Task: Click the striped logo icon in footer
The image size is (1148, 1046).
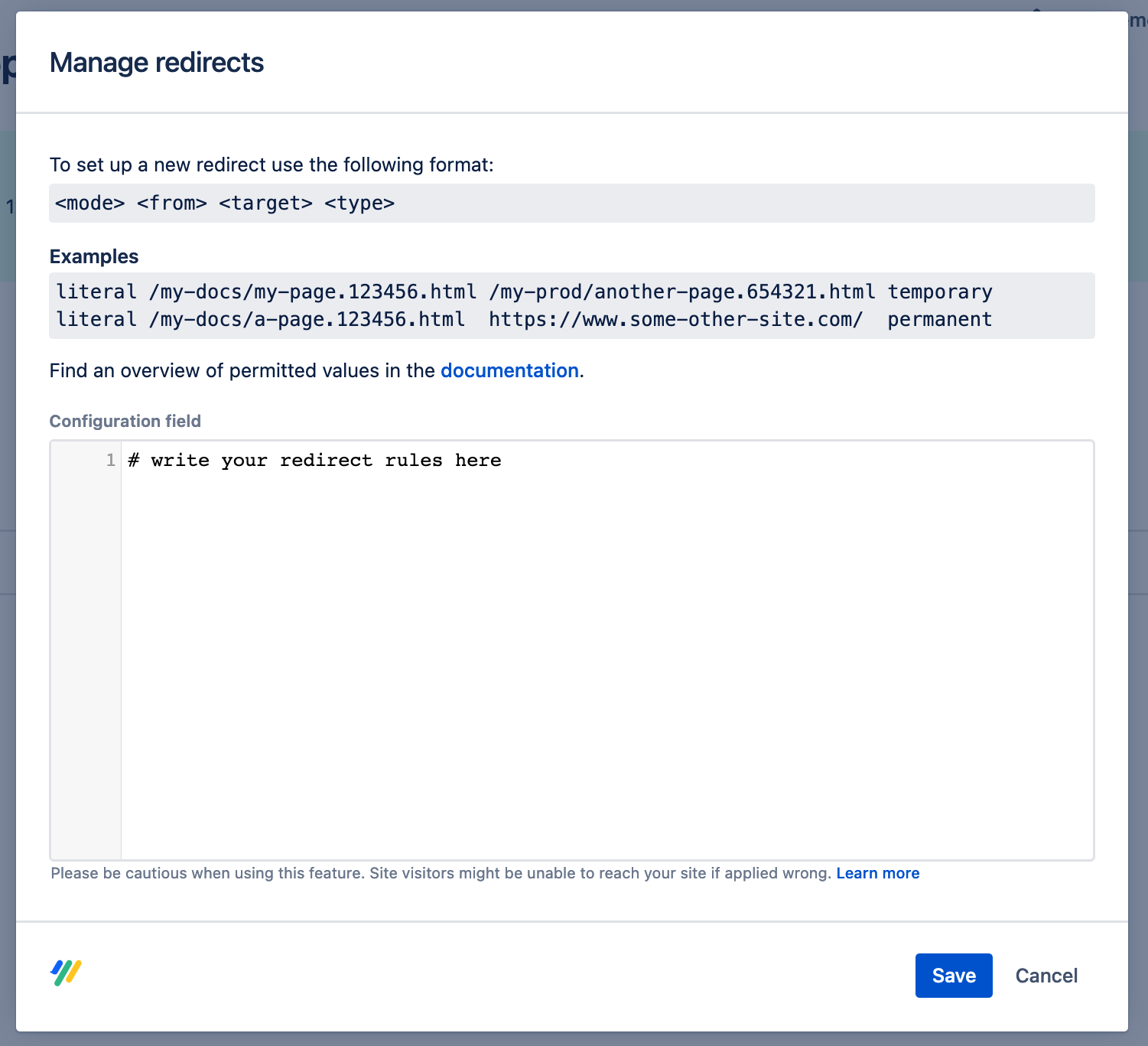Action: [x=67, y=973]
